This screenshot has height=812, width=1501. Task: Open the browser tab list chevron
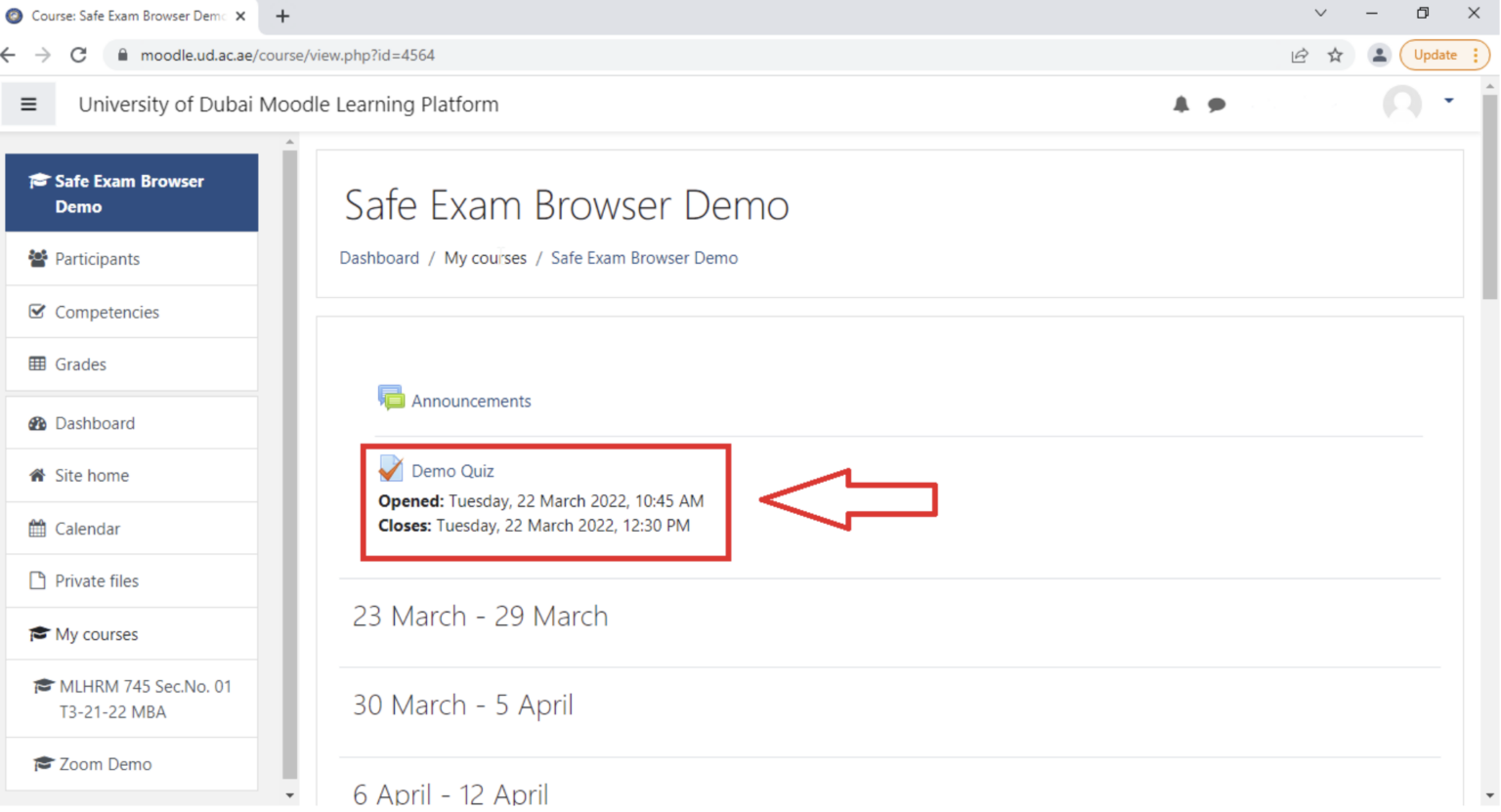pyautogui.click(x=1319, y=15)
